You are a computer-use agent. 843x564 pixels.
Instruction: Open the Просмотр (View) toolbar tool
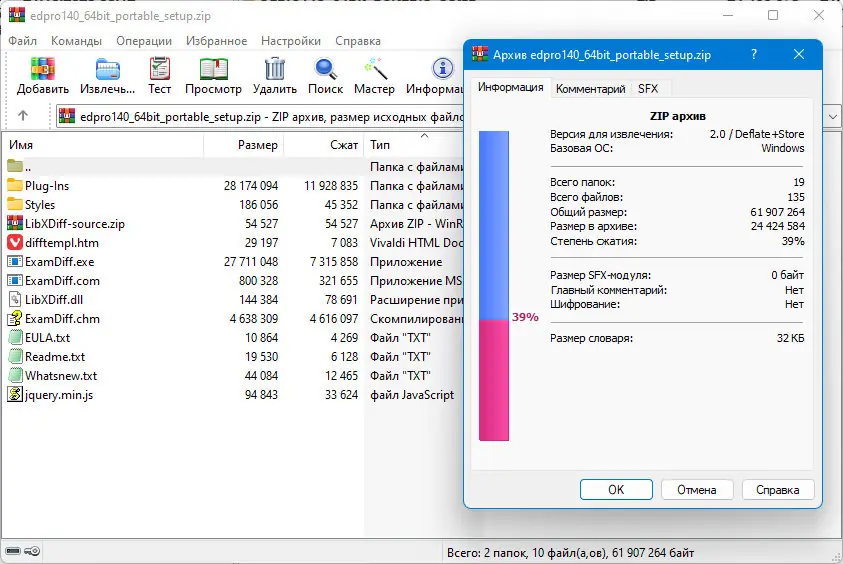tap(213, 69)
